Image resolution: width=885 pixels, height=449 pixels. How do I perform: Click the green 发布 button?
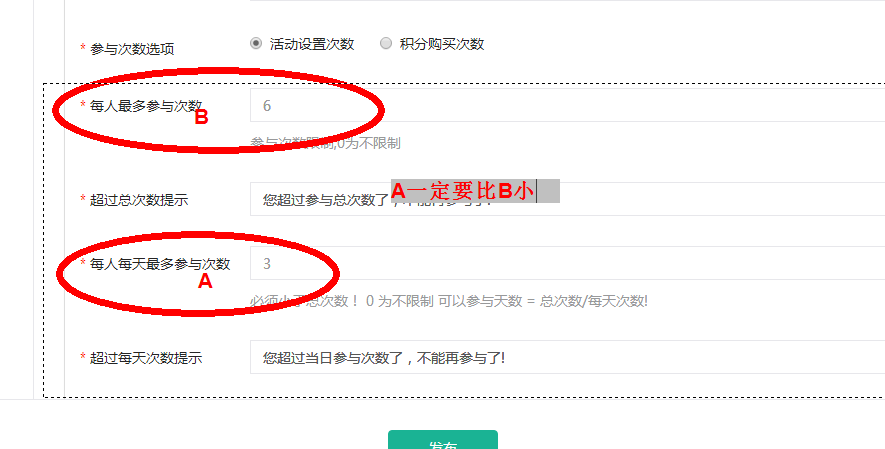pos(443,440)
